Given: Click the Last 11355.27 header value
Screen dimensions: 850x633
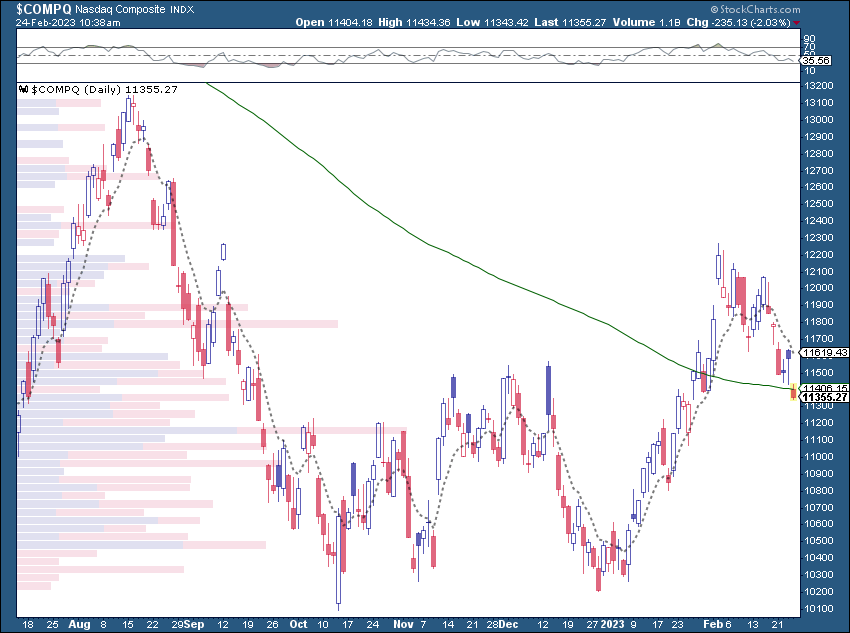Looking at the screenshot, I should click(x=570, y=23).
